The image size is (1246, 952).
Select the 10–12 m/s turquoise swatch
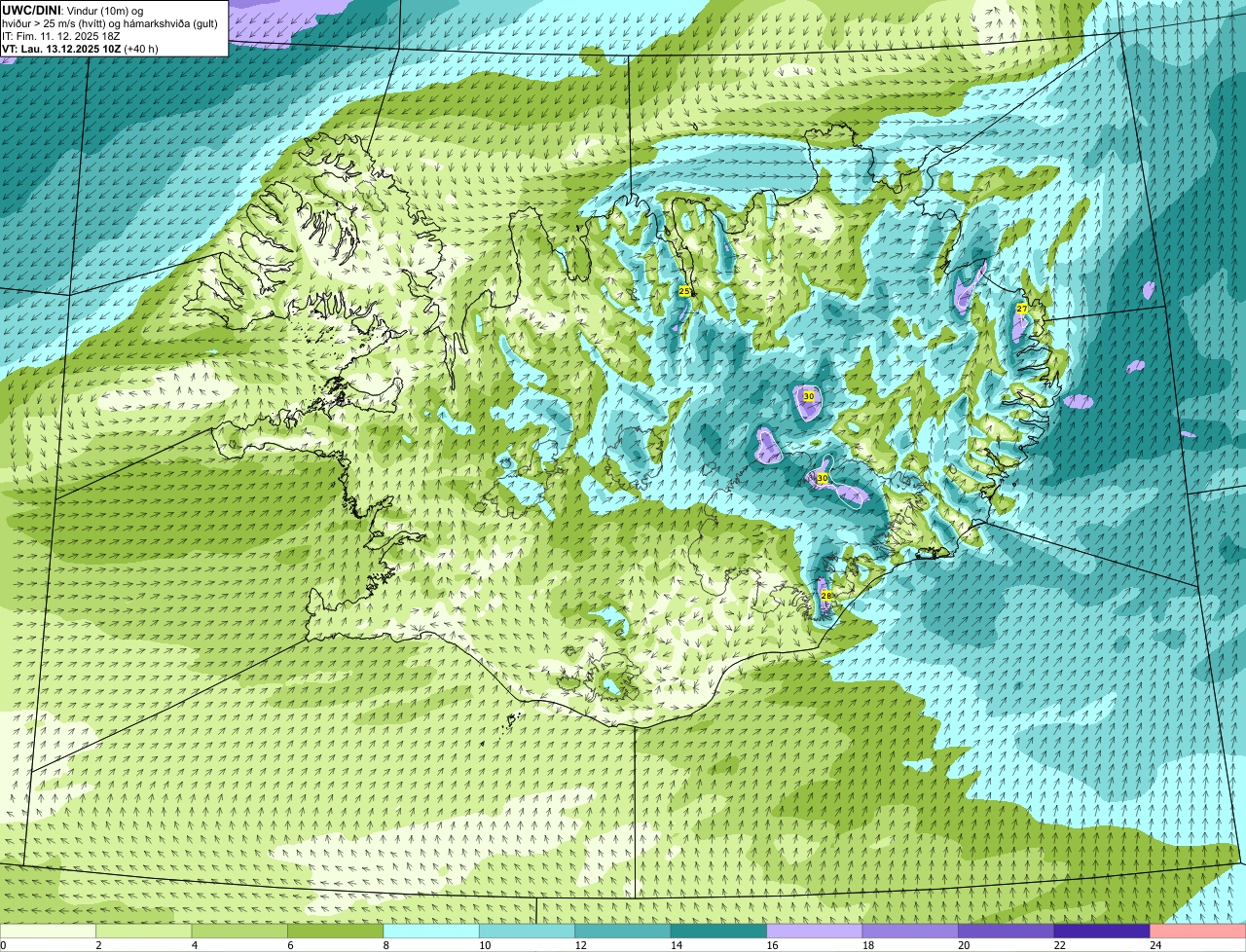[x=528, y=932]
